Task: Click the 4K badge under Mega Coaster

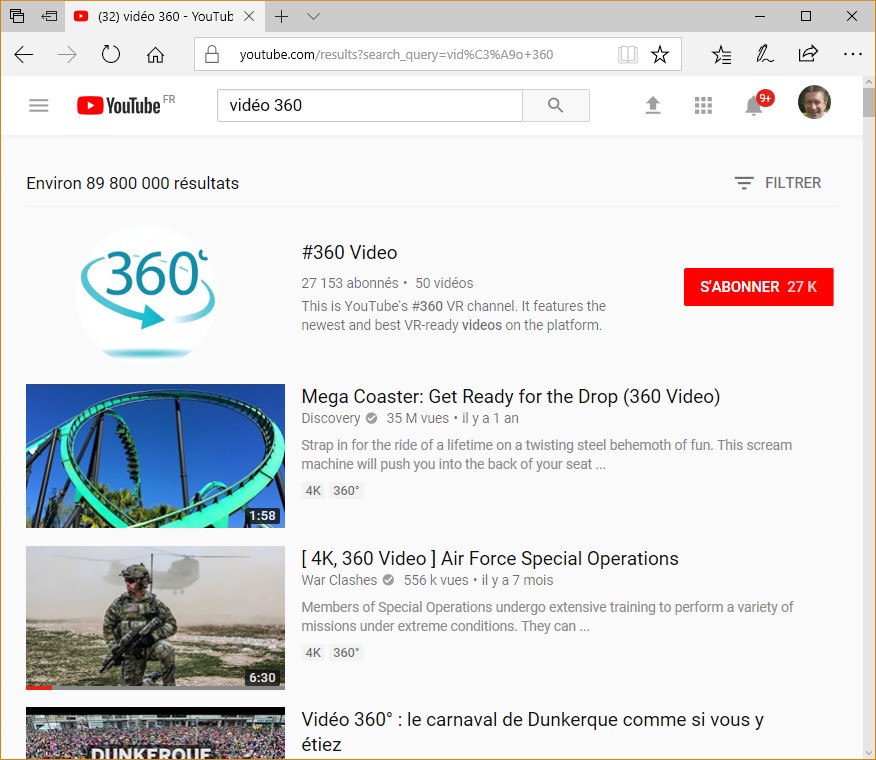Action: coord(313,491)
